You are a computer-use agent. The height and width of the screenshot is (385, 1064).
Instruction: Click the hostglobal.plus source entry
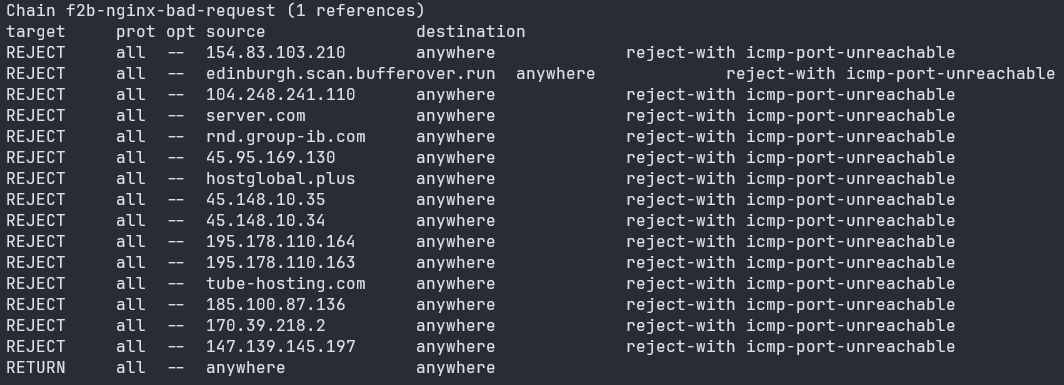pyautogui.click(x=280, y=179)
